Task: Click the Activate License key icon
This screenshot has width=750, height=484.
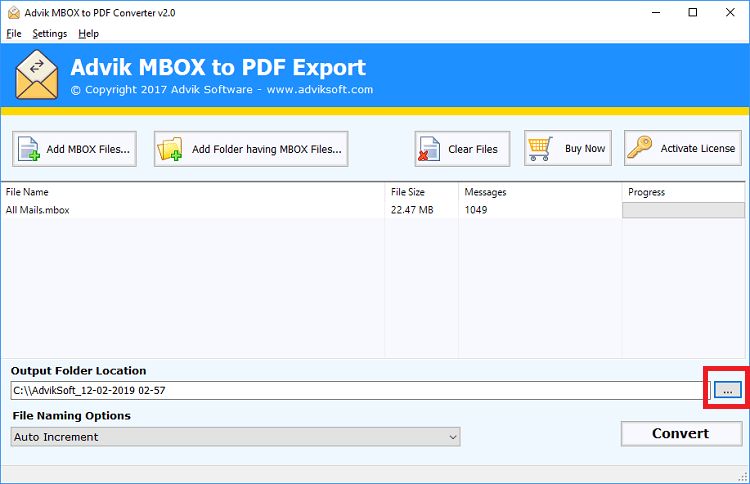Action: click(x=640, y=147)
